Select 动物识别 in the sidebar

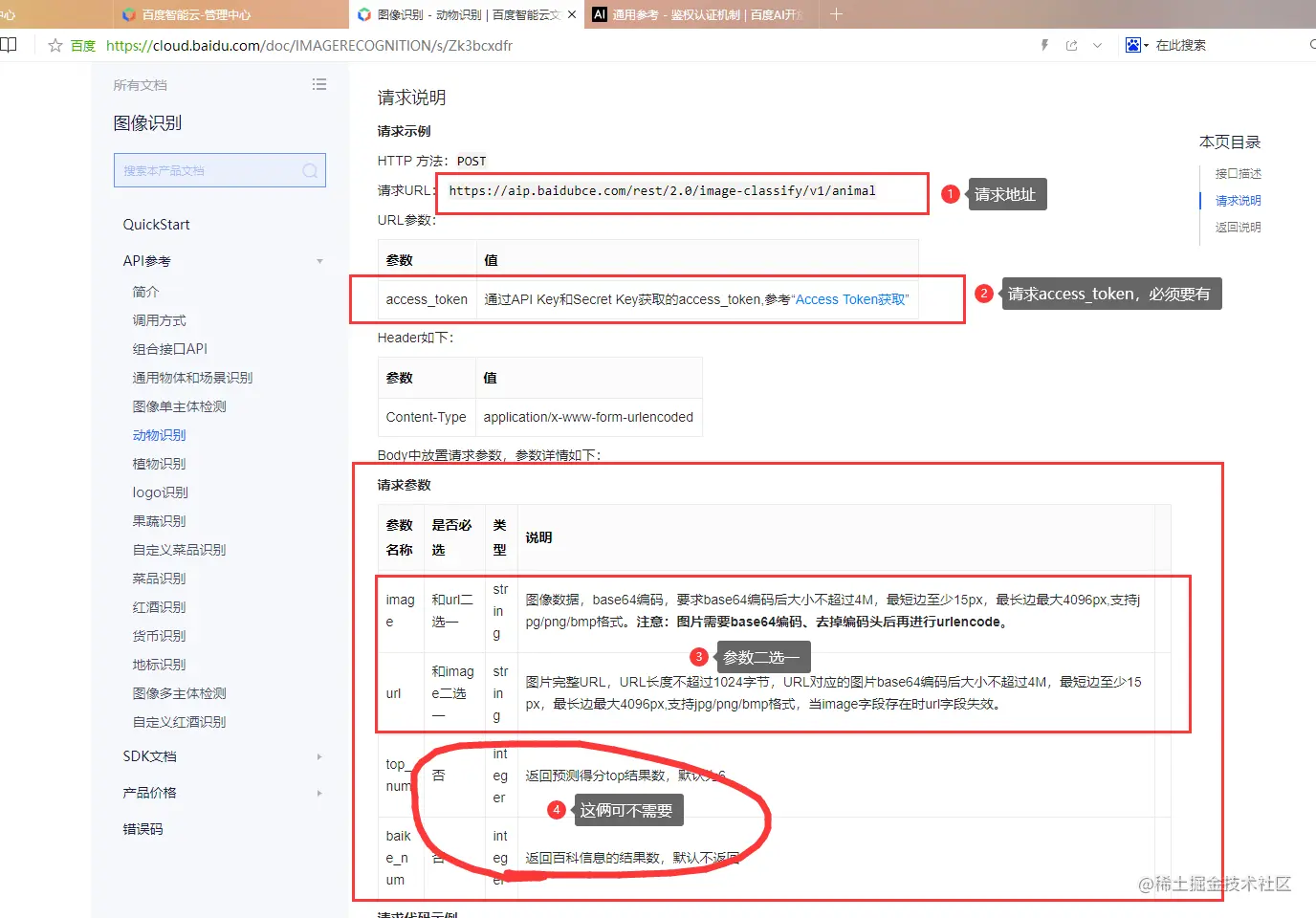(x=159, y=435)
